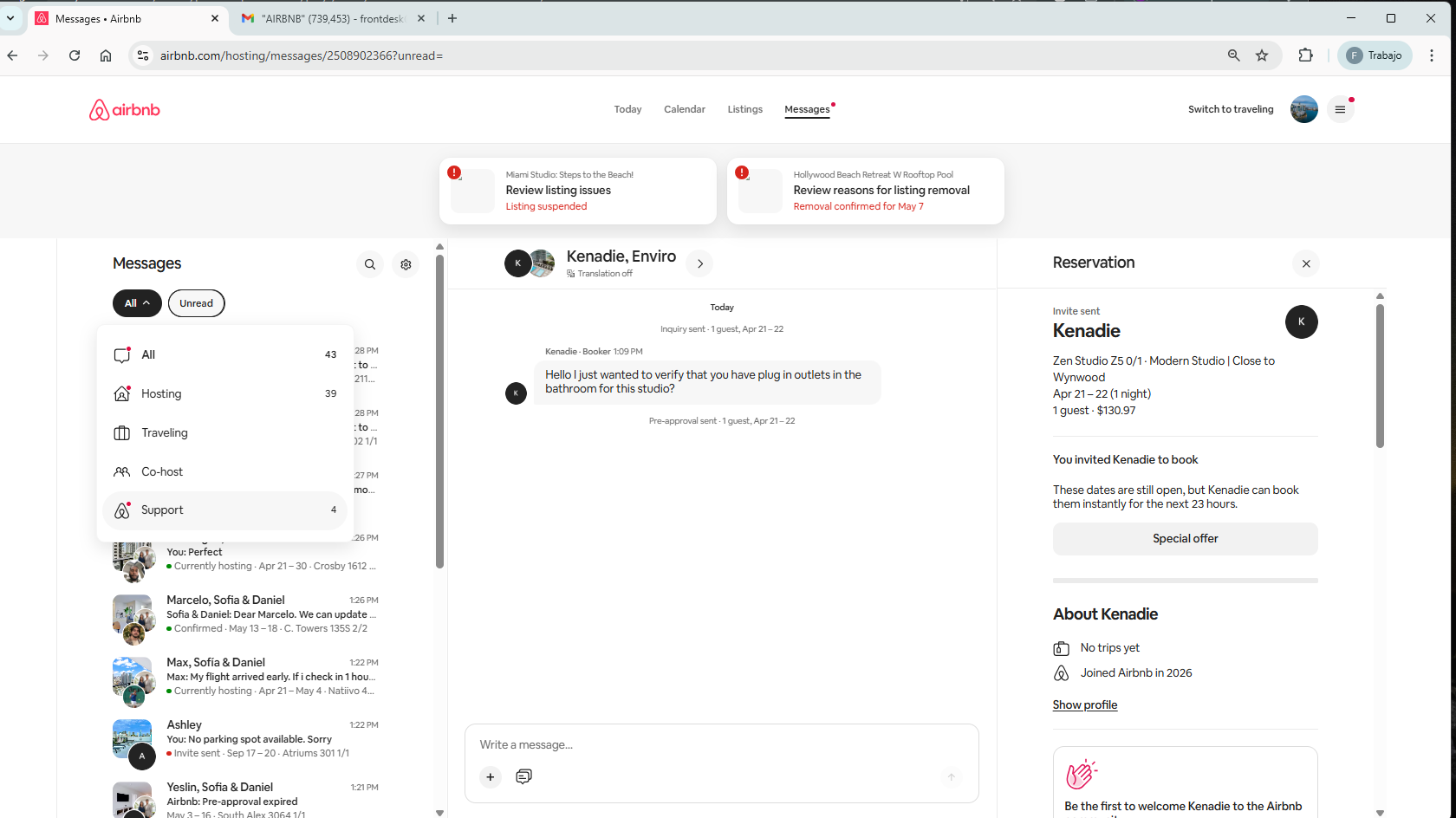Image resolution: width=1456 pixels, height=818 pixels.
Task: Select Co-host in the filter menu
Action: click(x=225, y=471)
